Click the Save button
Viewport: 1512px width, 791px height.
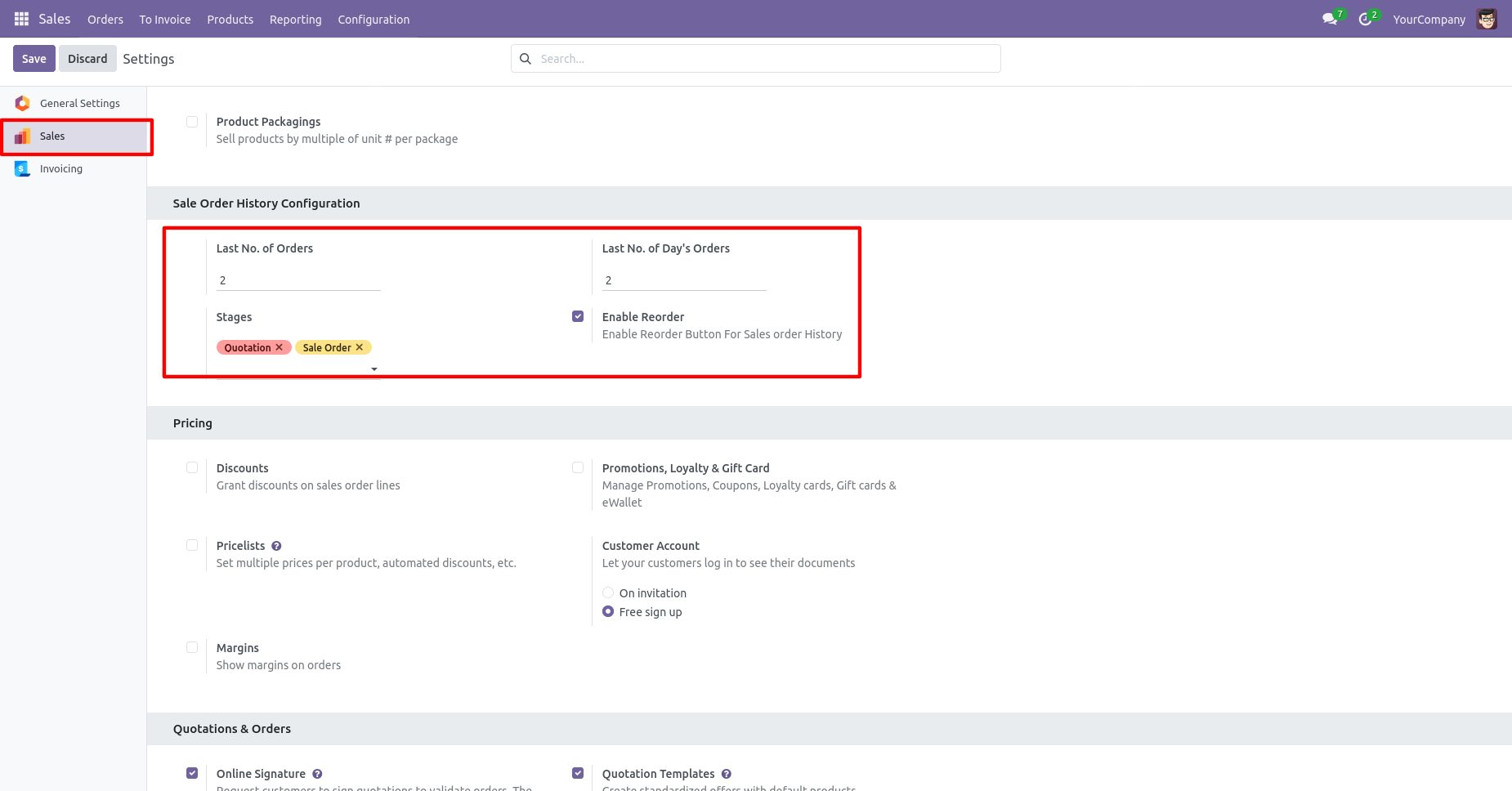pyautogui.click(x=34, y=59)
